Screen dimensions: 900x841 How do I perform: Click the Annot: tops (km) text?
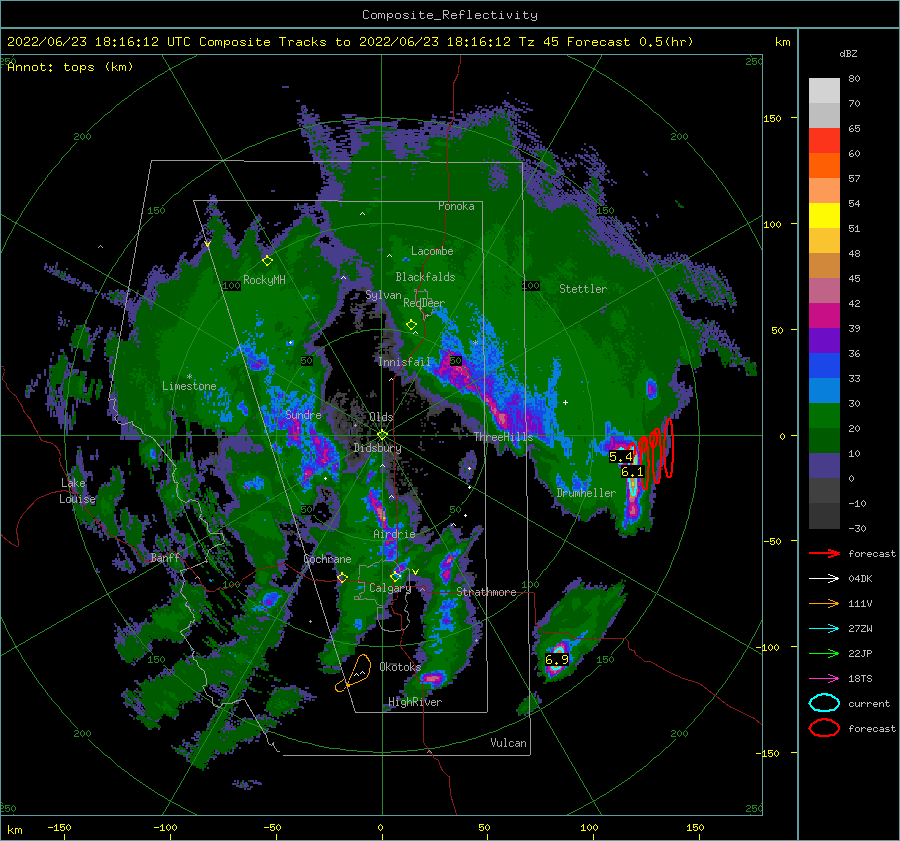tap(70, 67)
